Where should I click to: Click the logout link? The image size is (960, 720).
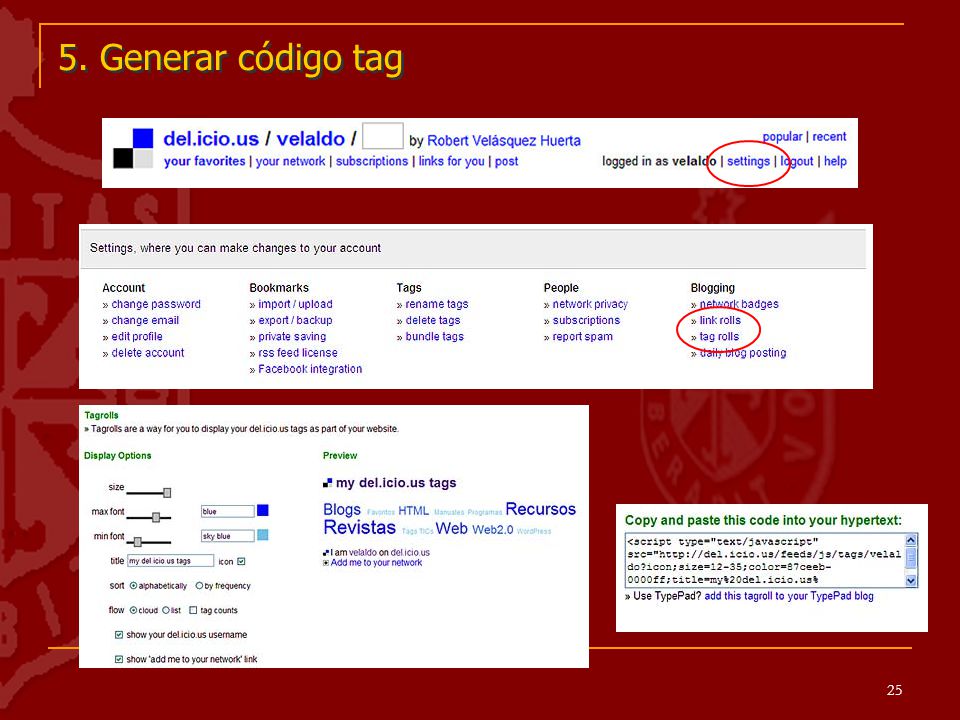point(797,161)
